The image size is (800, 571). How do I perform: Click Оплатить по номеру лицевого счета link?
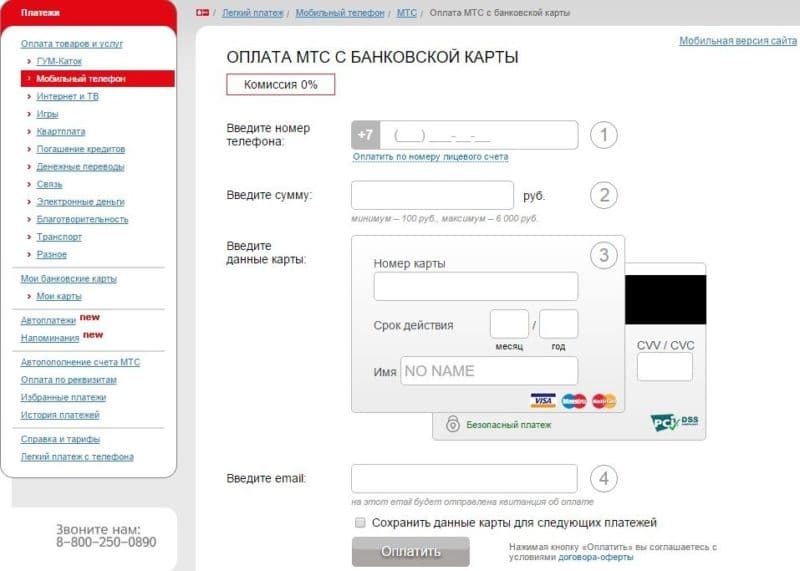[430, 157]
